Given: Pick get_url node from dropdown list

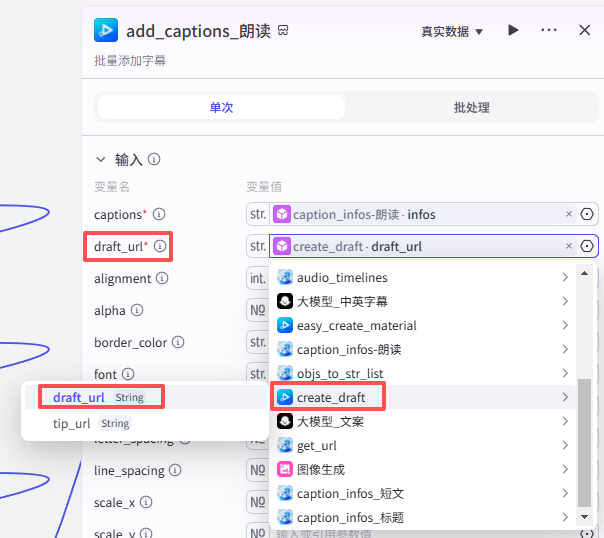Looking at the screenshot, I should coord(316,445).
